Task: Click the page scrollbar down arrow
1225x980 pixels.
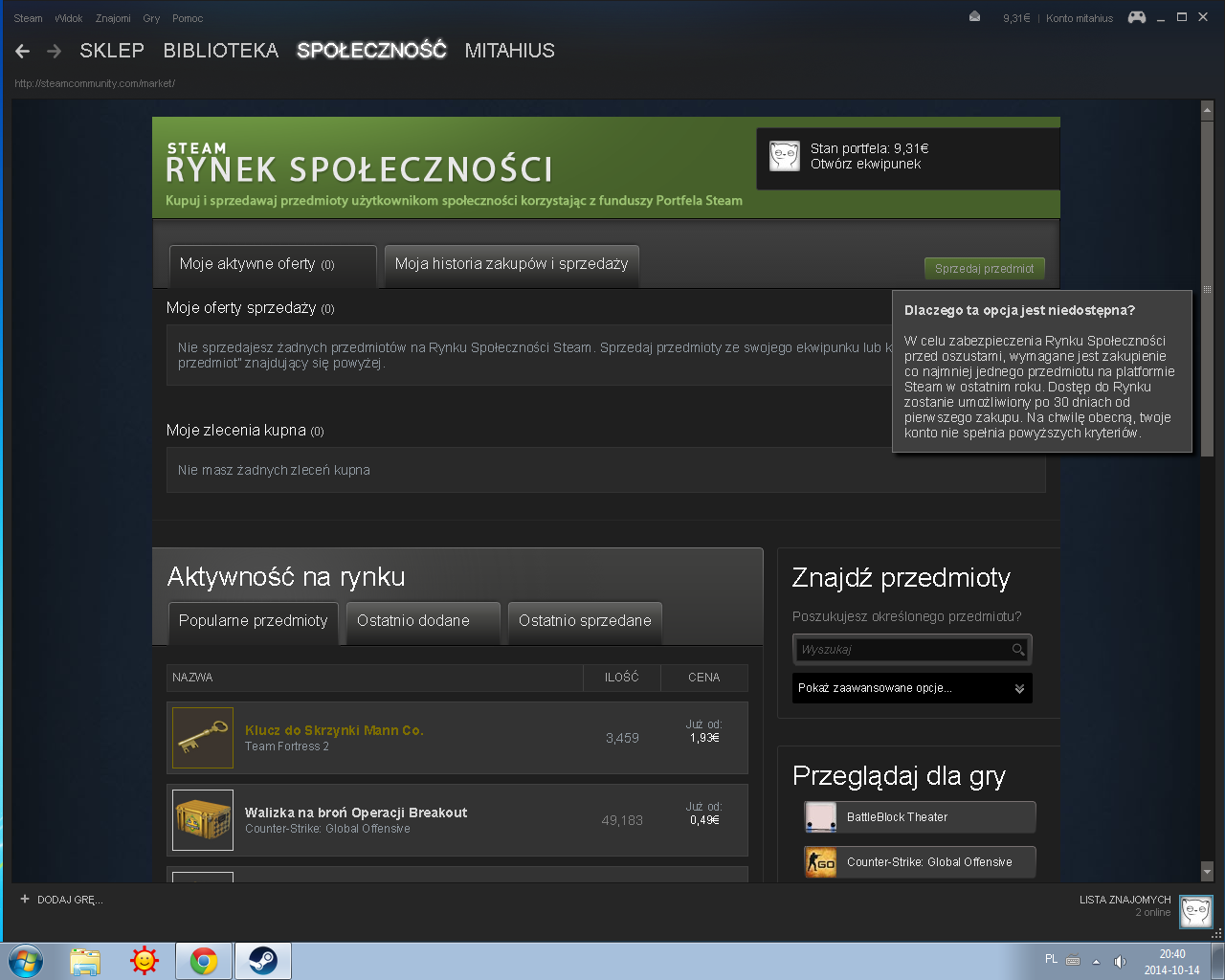Action: [x=1207, y=872]
